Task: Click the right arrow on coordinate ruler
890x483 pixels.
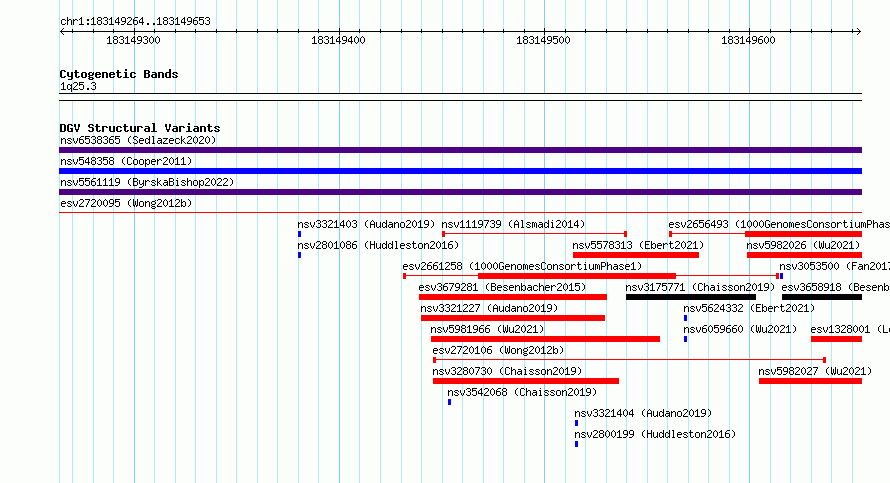Action: click(858, 32)
